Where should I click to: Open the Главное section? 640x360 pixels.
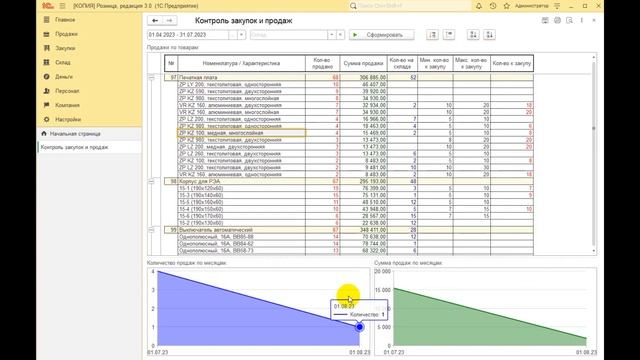pyautogui.click(x=65, y=20)
